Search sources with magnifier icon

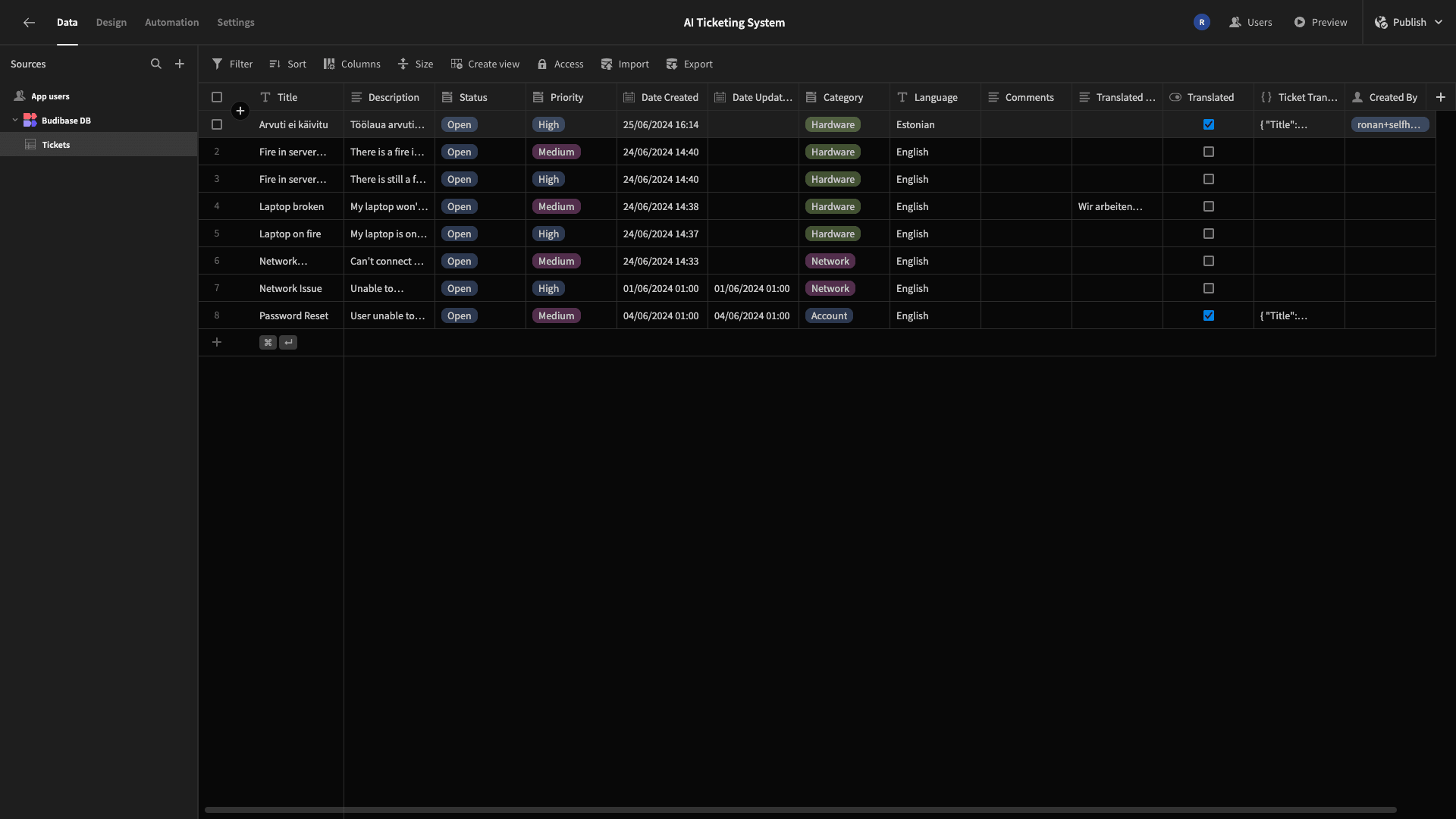click(x=156, y=64)
